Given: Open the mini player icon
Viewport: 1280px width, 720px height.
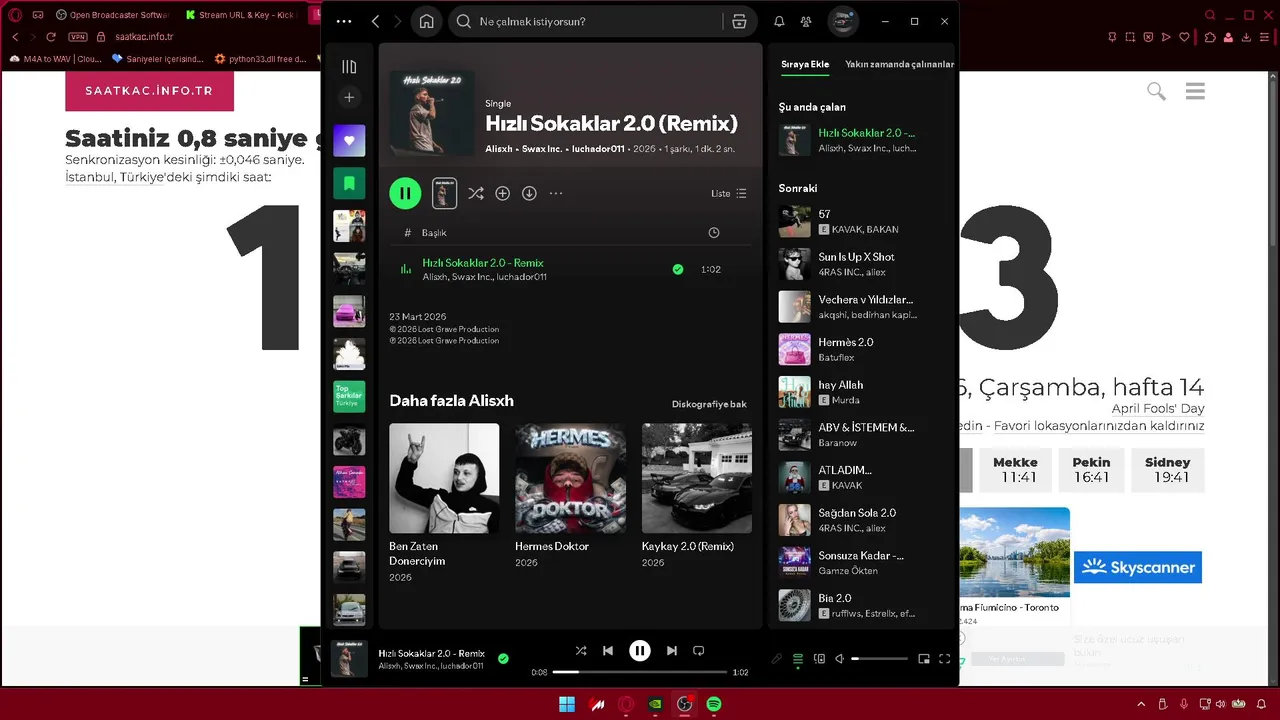Looking at the screenshot, I should point(924,659).
